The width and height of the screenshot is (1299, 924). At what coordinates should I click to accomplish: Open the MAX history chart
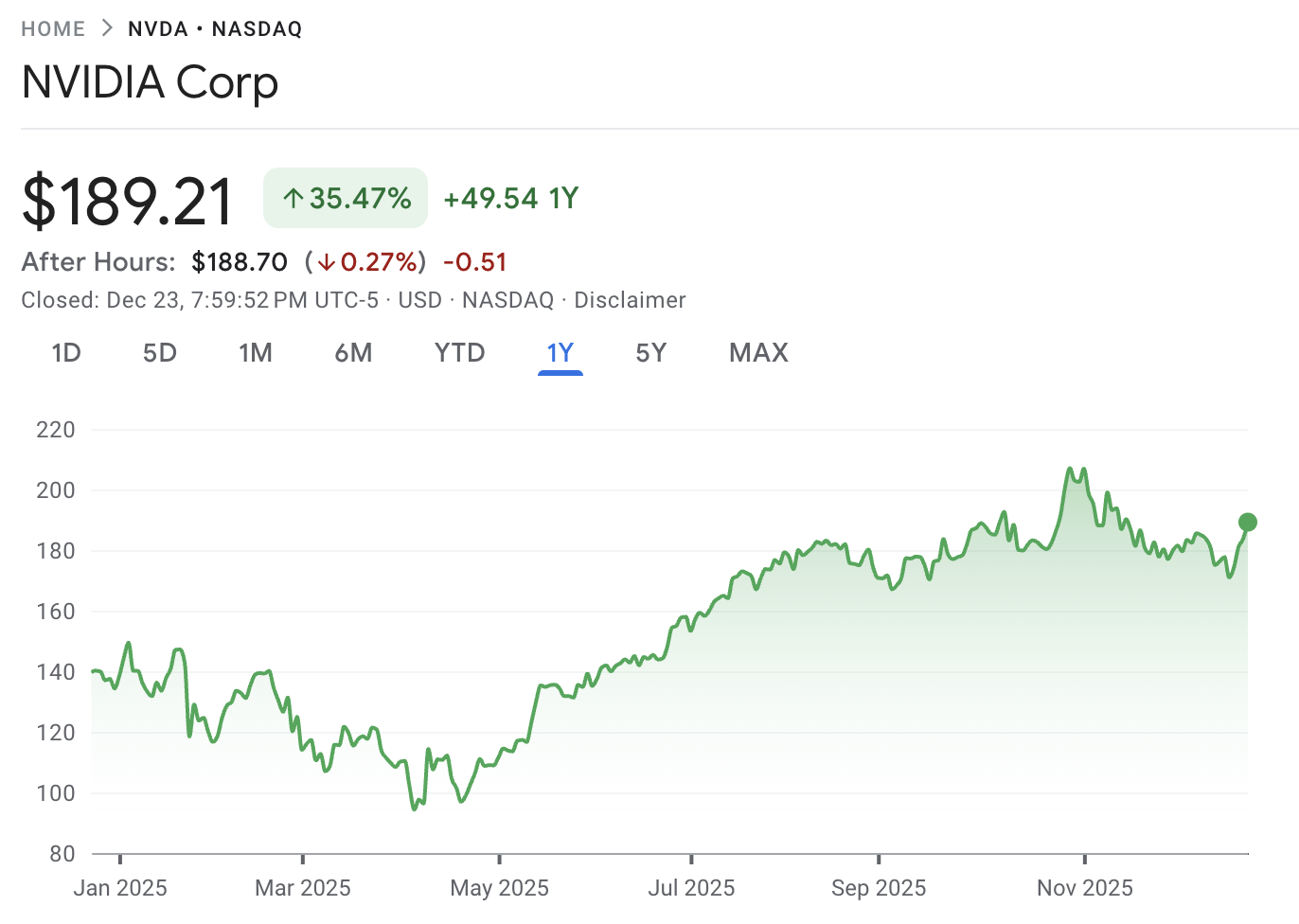(757, 352)
